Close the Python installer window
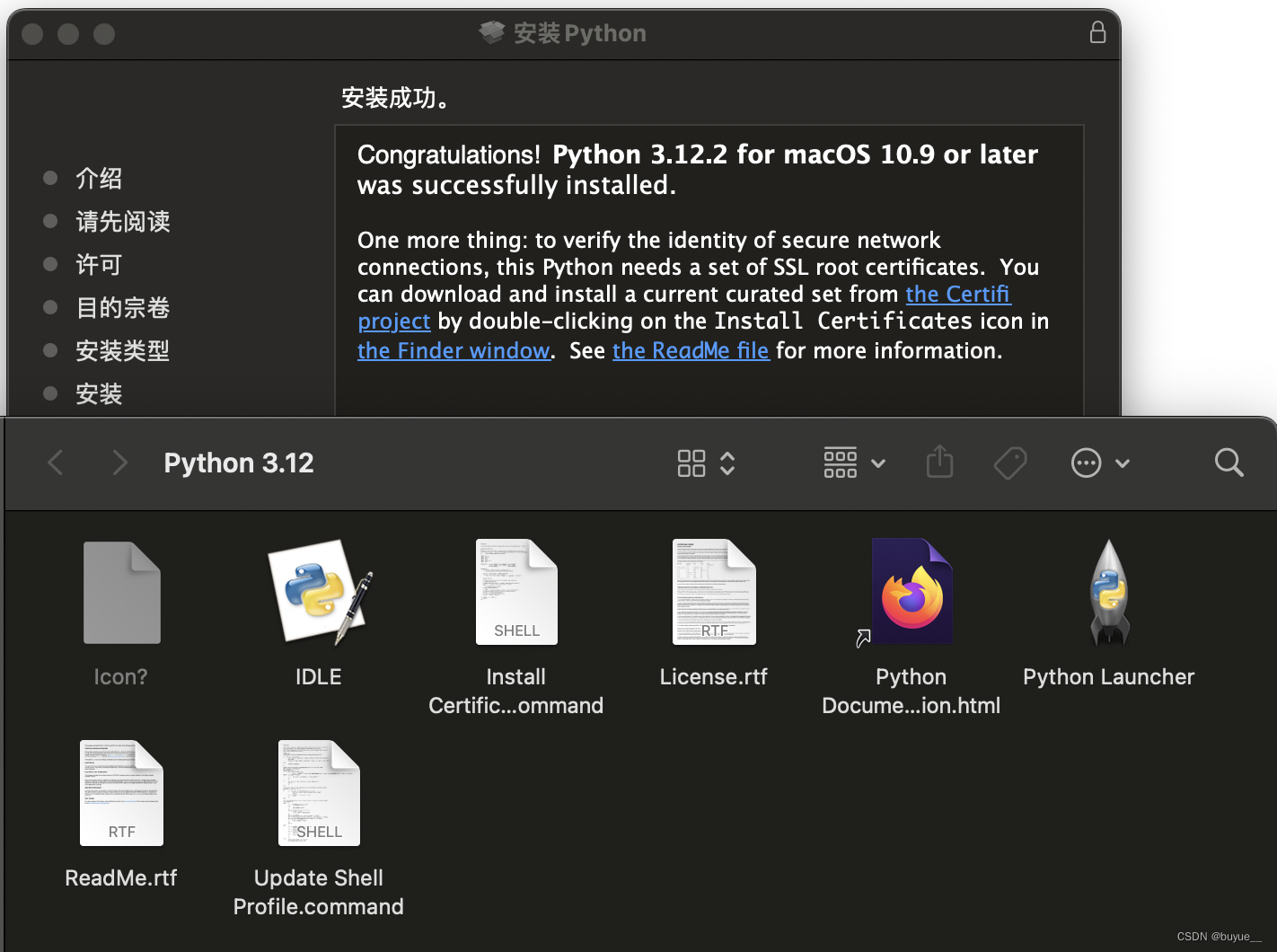 [32, 34]
